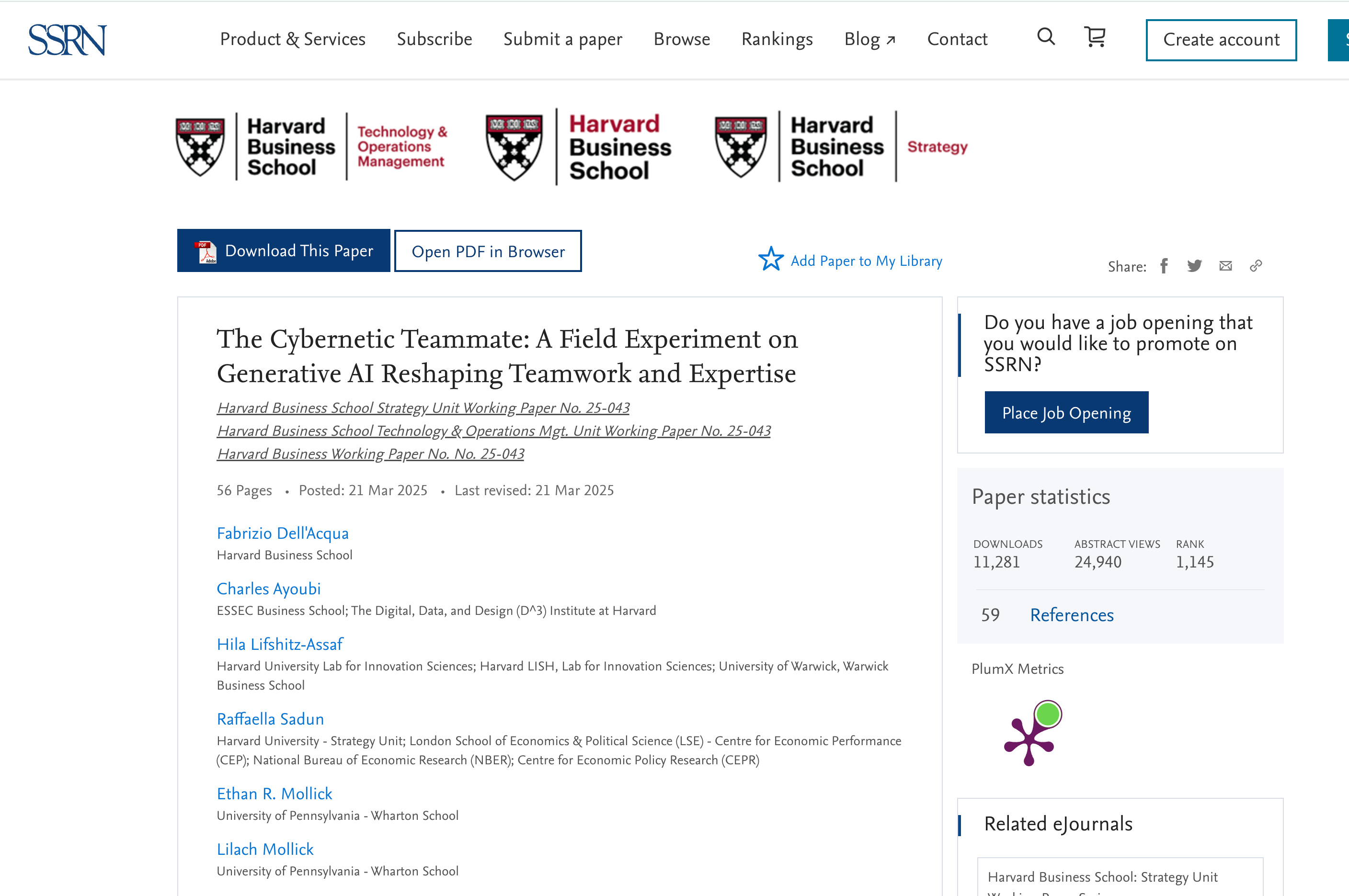Click the references count 59
The height and width of the screenshot is (896, 1349).
tap(990, 615)
